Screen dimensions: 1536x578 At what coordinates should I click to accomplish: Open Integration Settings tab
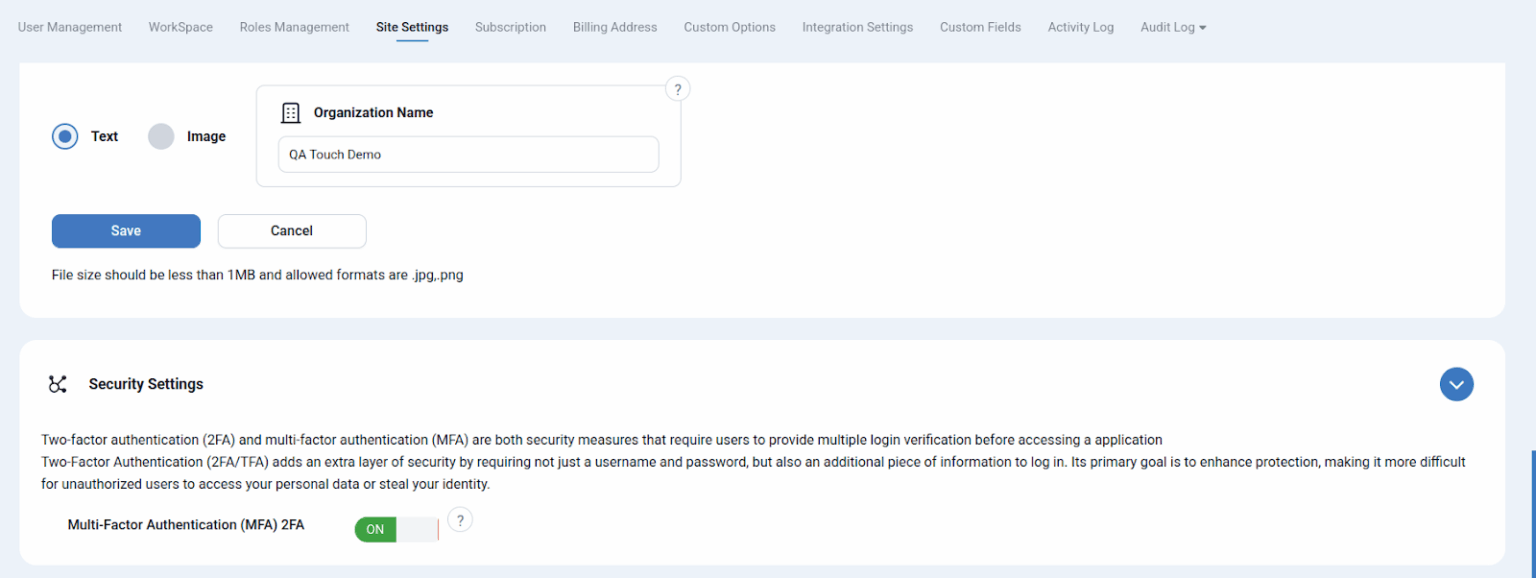click(x=857, y=27)
